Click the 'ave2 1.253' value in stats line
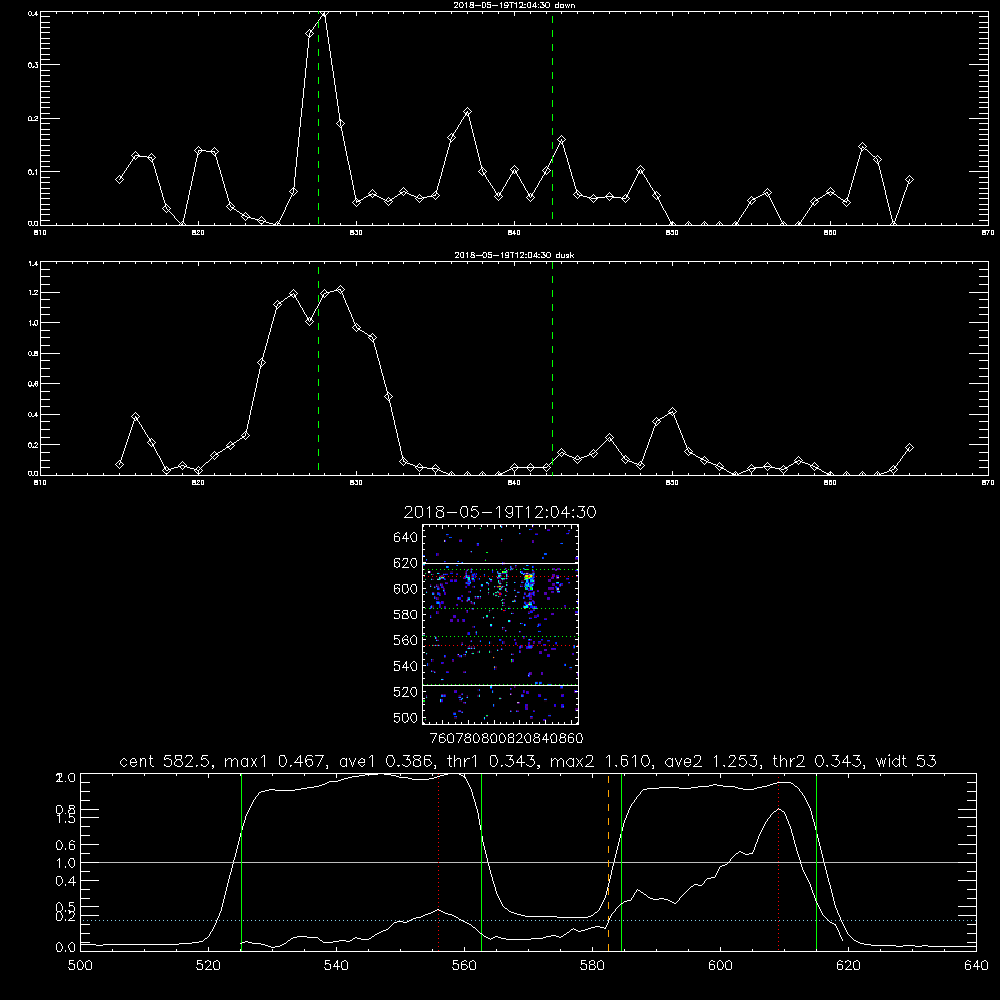This screenshot has width=1000, height=1000. (712, 761)
